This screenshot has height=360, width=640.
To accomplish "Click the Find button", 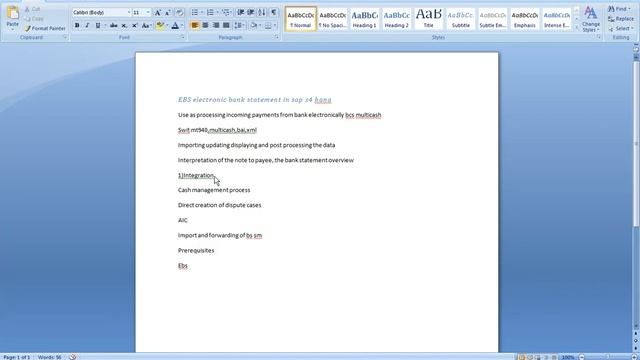I will [620, 9].
